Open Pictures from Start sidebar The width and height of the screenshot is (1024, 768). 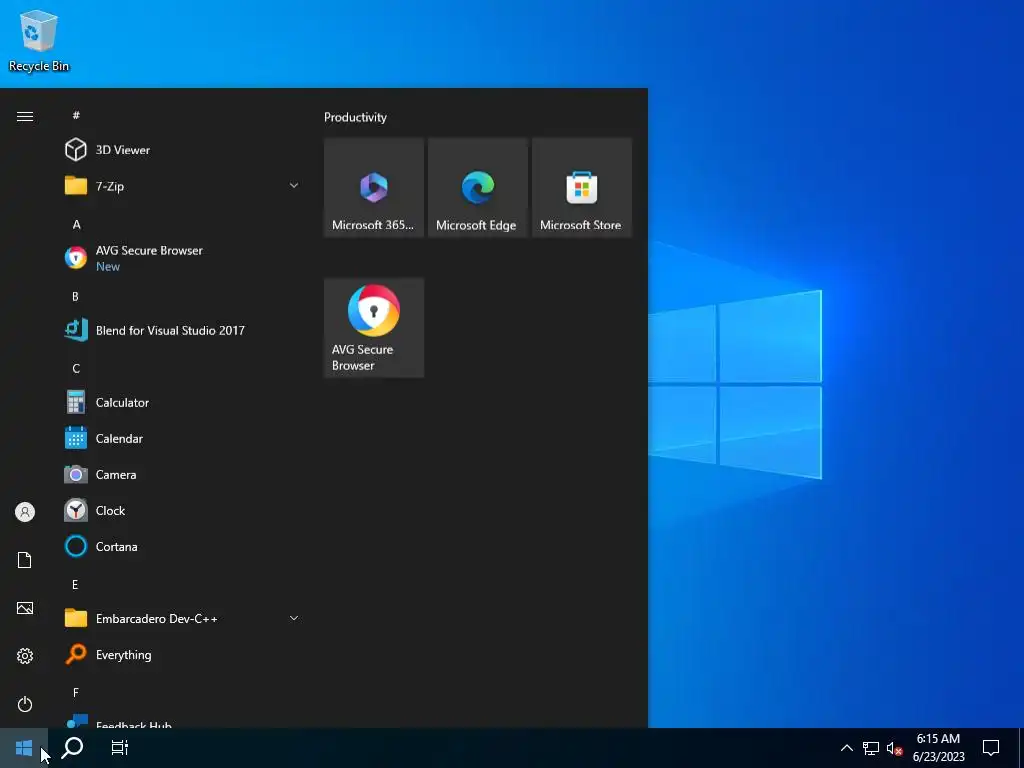tap(25, 608)
